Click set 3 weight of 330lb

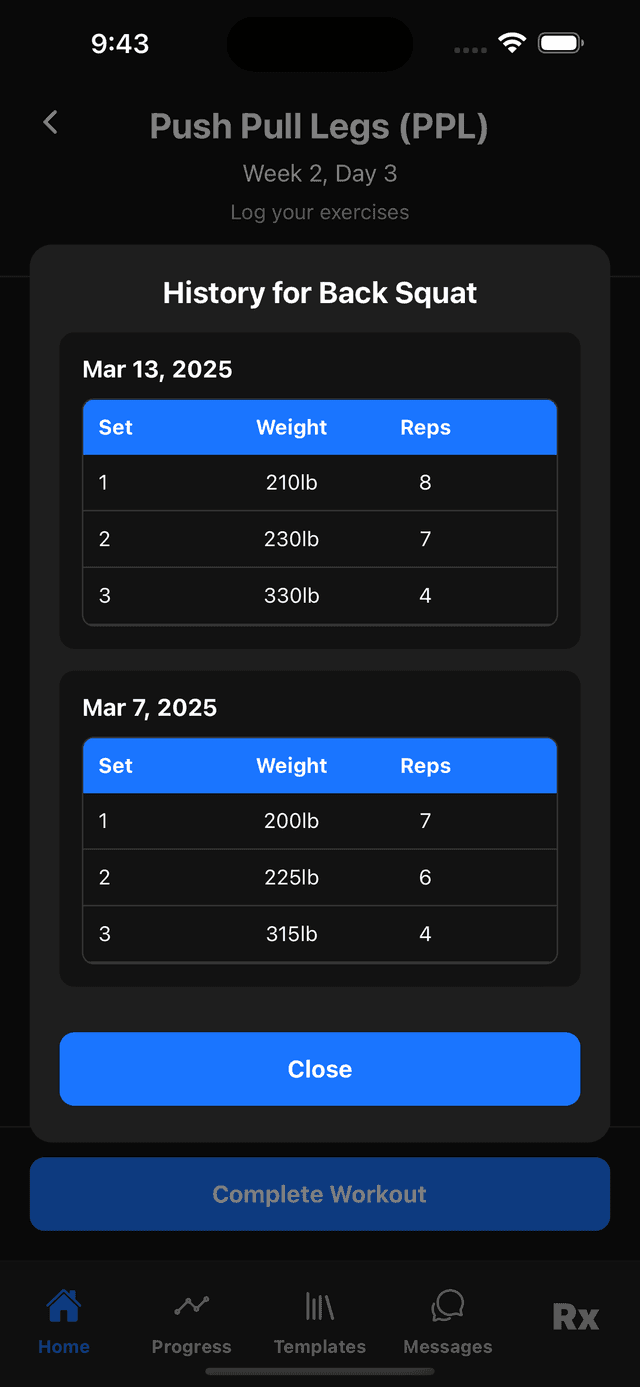point(291,594)
